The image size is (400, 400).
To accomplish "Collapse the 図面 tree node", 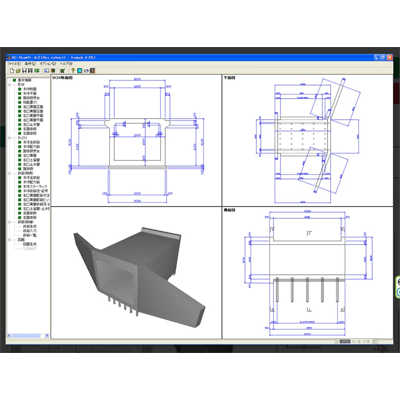I will point(9,240).
